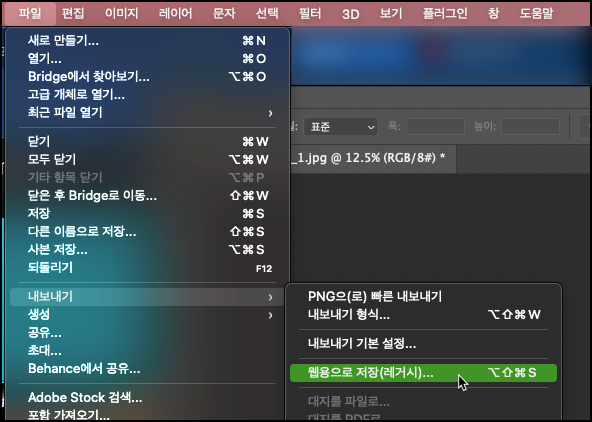Open the 파일 menu in menu bar
Image resolution: width=592 pixels, height=422 pixels.
click(29, 14)
